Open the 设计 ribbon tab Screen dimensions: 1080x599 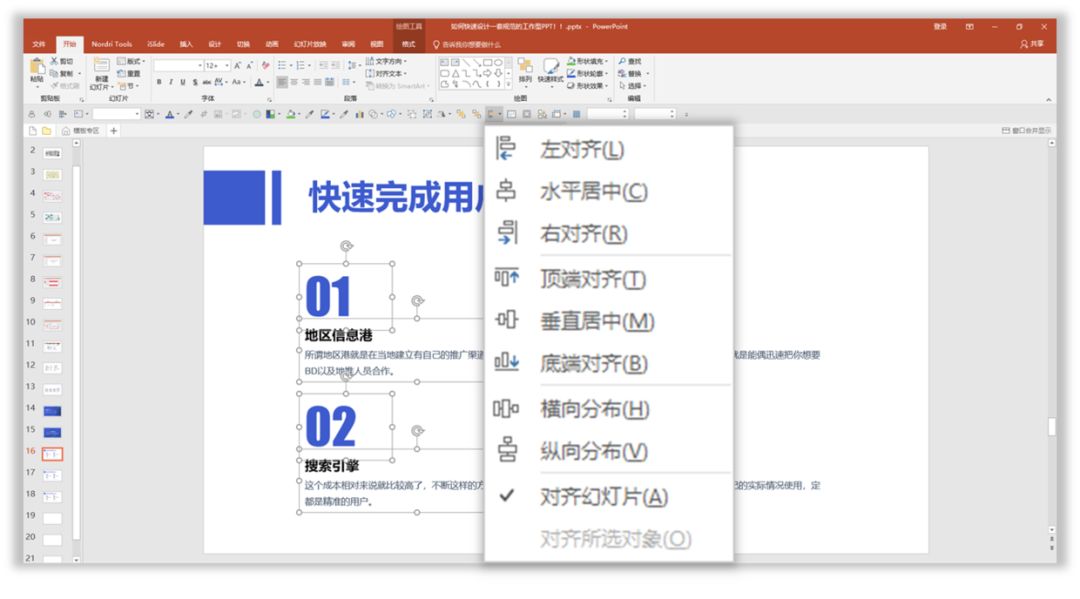pos(215,44)
